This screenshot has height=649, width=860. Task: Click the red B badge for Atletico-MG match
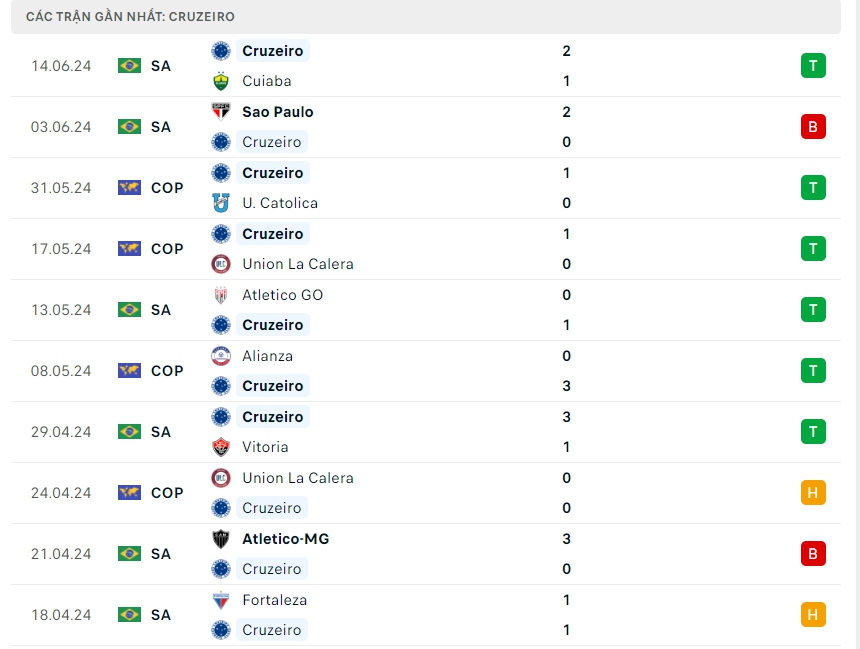[813, 554]
